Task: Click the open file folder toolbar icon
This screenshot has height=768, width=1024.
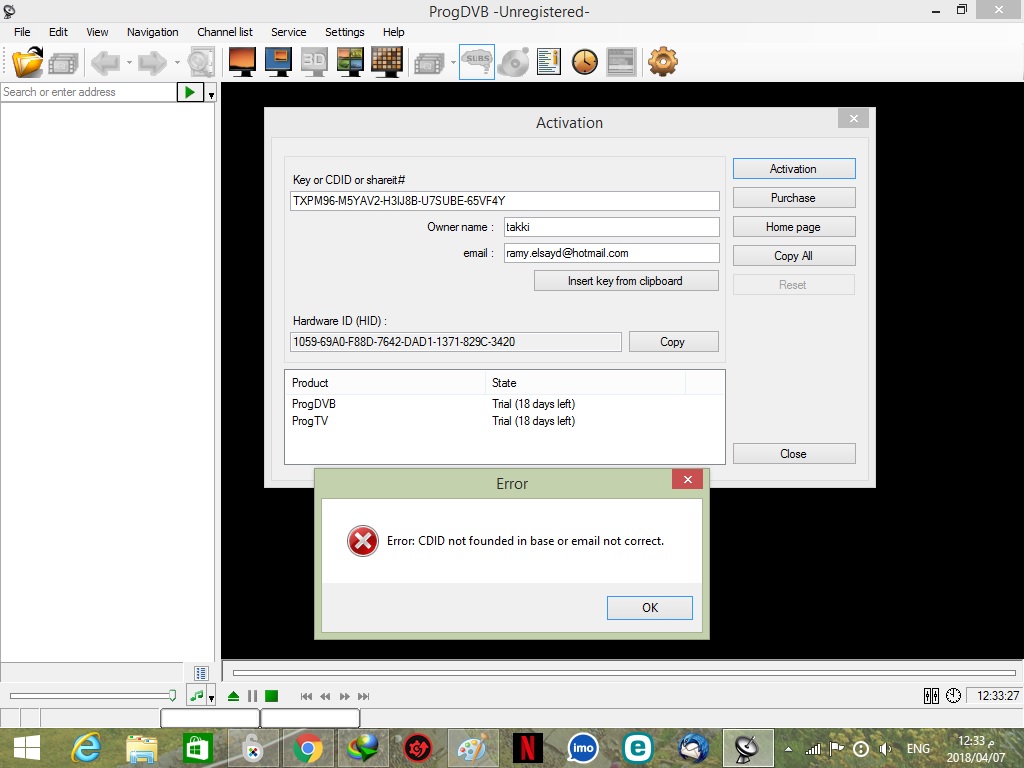Action: click(27, 62)
